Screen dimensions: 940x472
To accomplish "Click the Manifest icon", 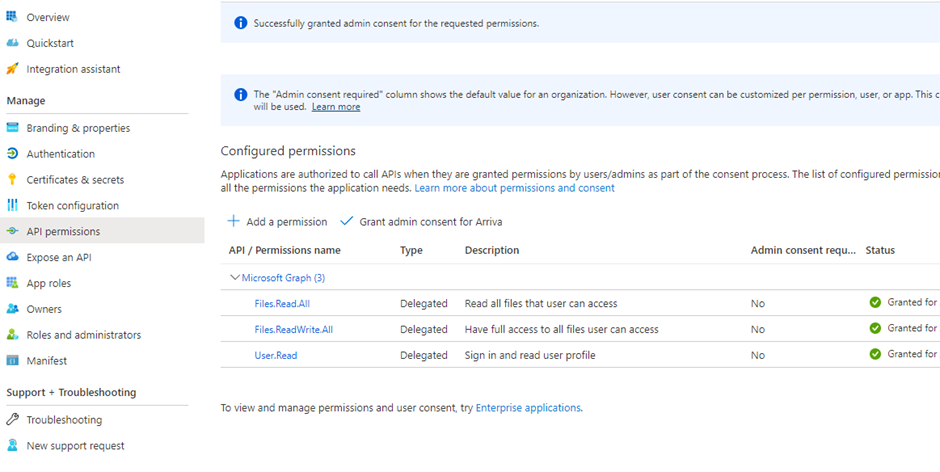I will pos(12,360).
